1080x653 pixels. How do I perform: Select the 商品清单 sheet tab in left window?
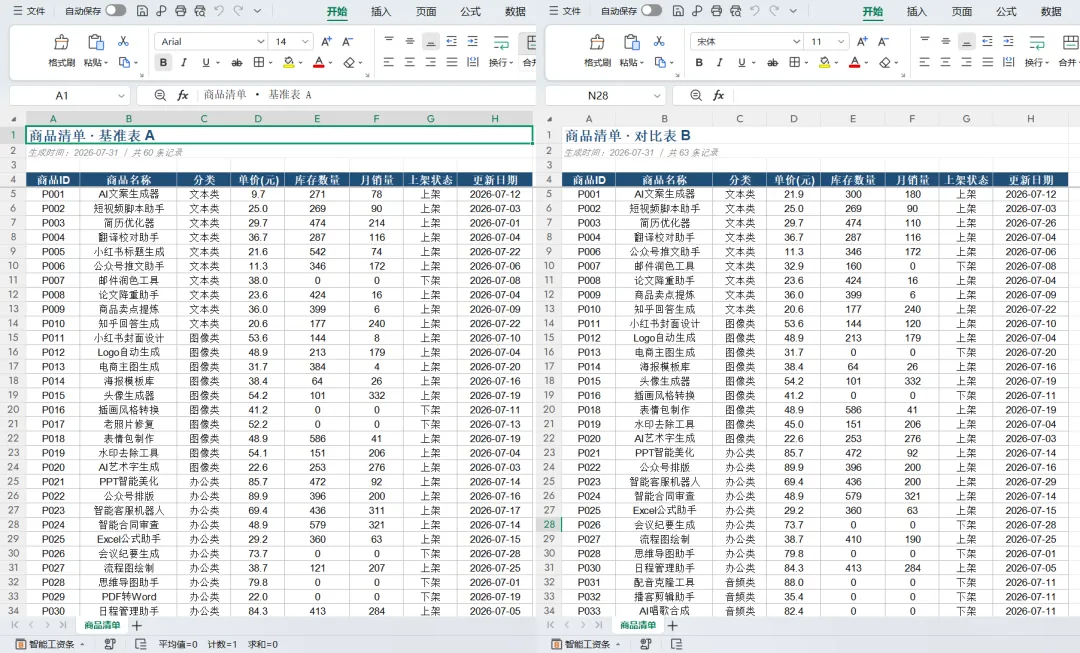[102, 625]
